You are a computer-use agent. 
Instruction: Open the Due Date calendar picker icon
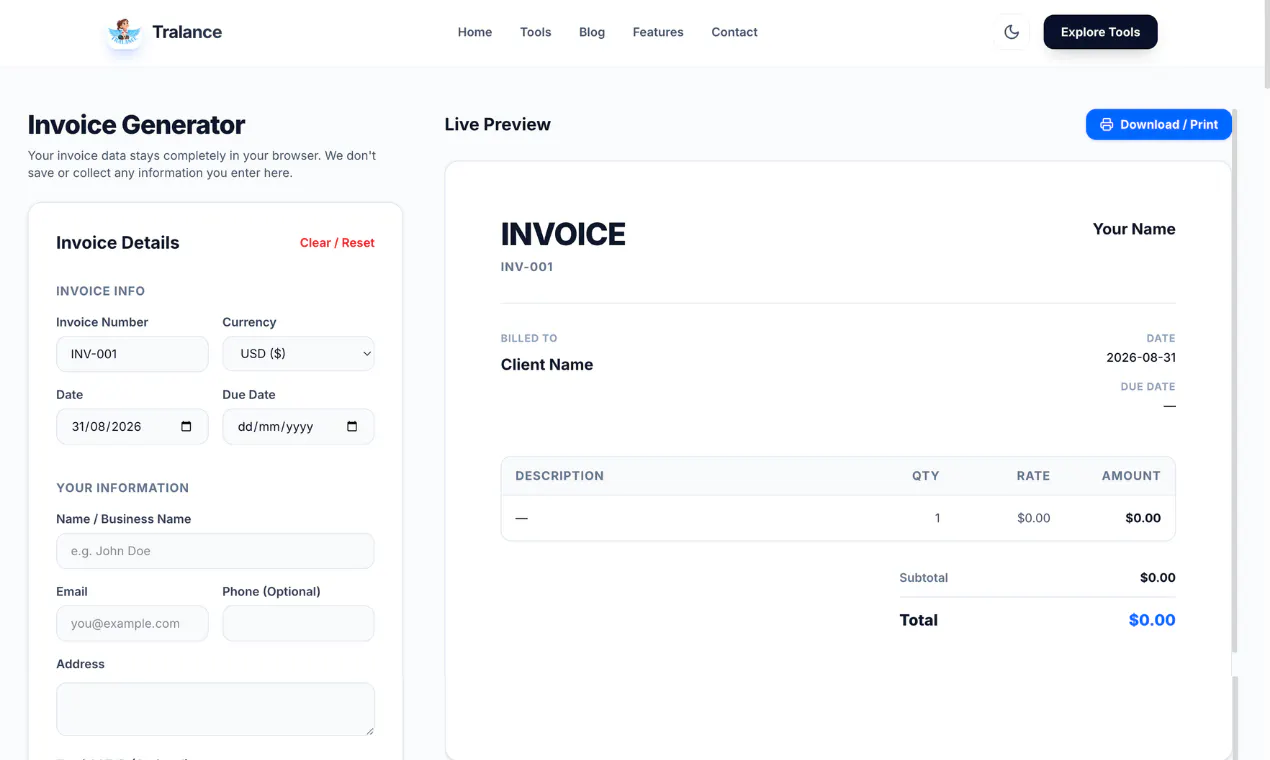coord(352,426)
